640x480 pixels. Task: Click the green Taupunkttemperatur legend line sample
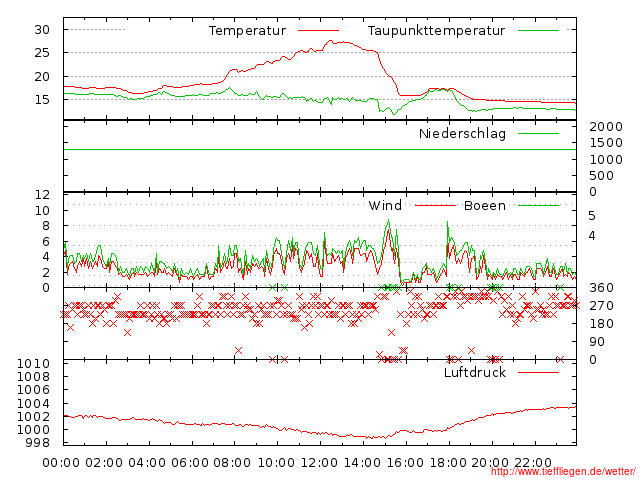pyautogui.click(x=538, y=31)
